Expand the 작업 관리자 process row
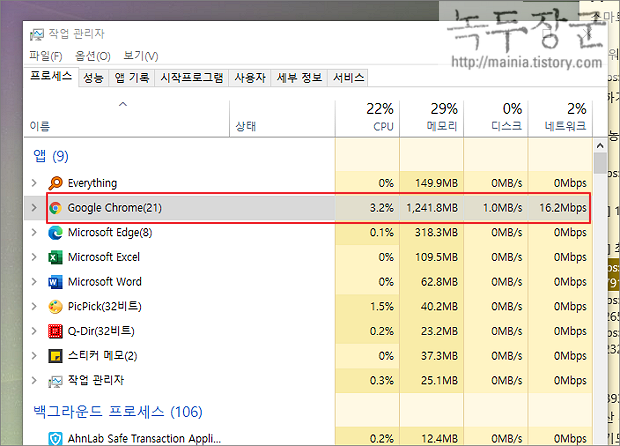 tap(34, 381)
